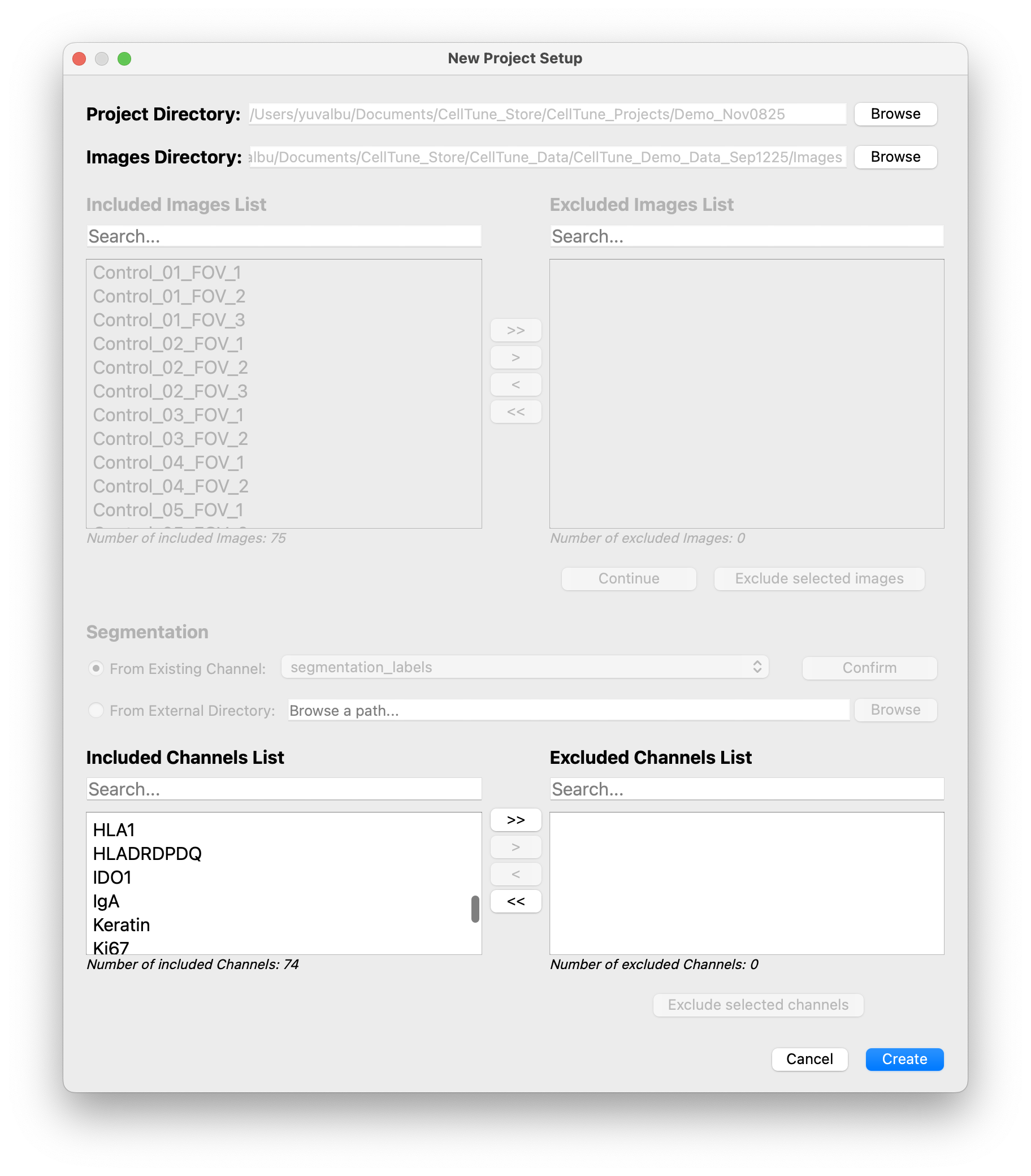This screenshot has width=1031, height=1176.
Task: Select Keratin in the Included Channels List
Action: (122, 924)
